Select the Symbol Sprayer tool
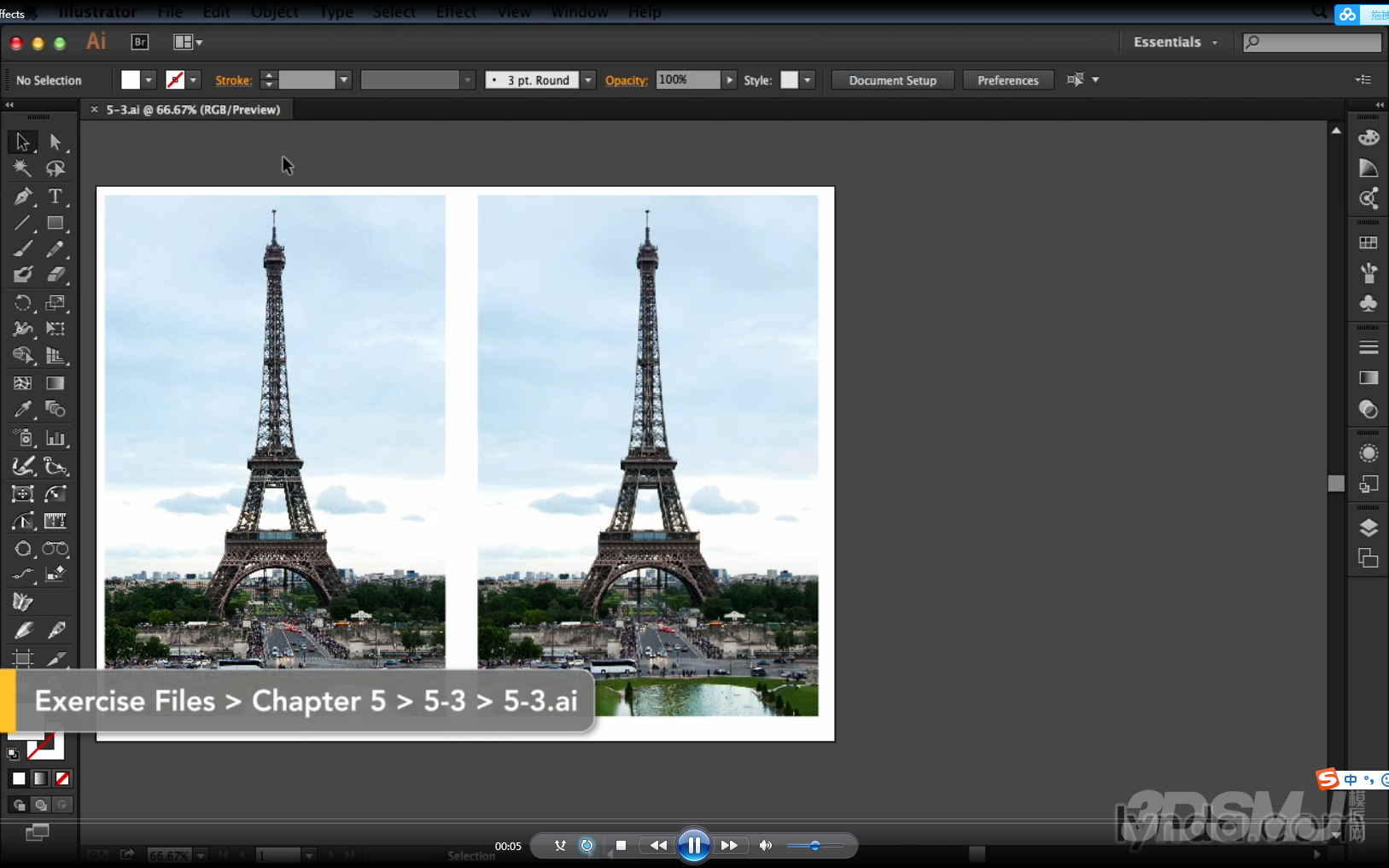The image size is (1389, 868). click(x=22, y=438)
